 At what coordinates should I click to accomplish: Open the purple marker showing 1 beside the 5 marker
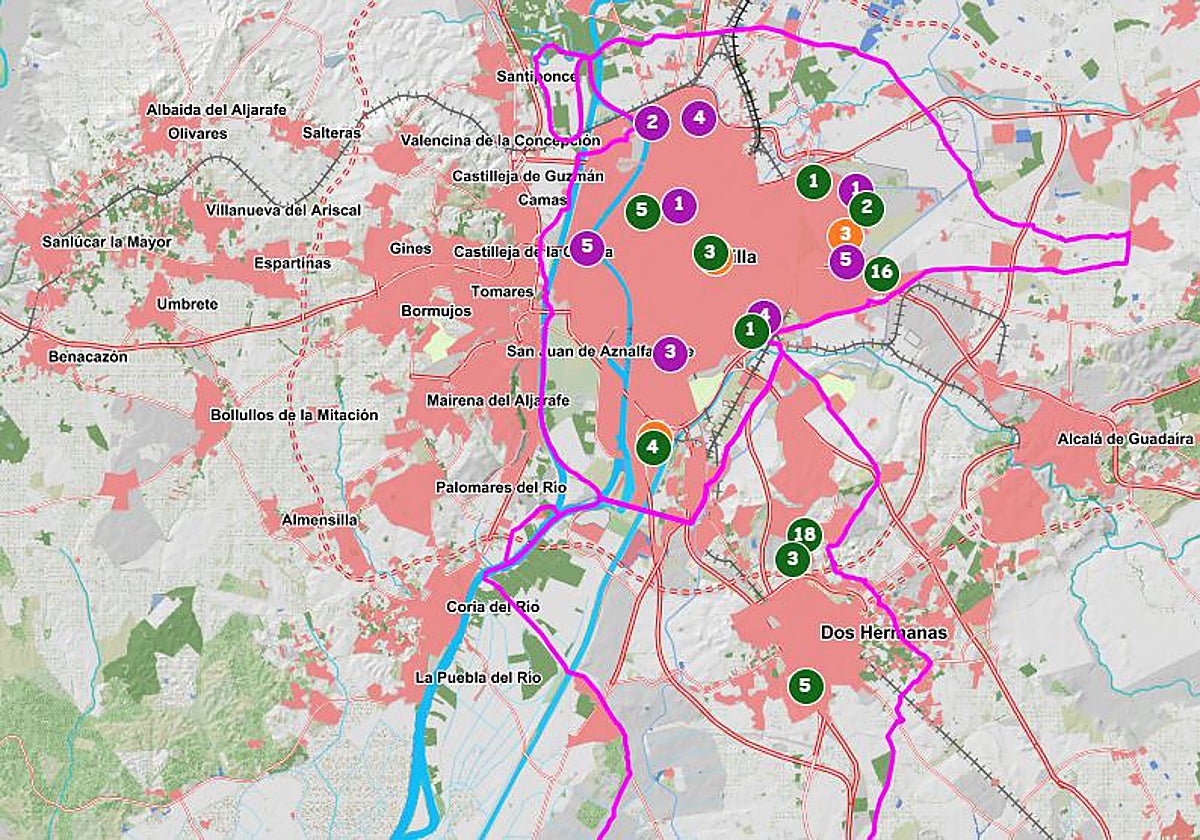[x=678, y=204]
